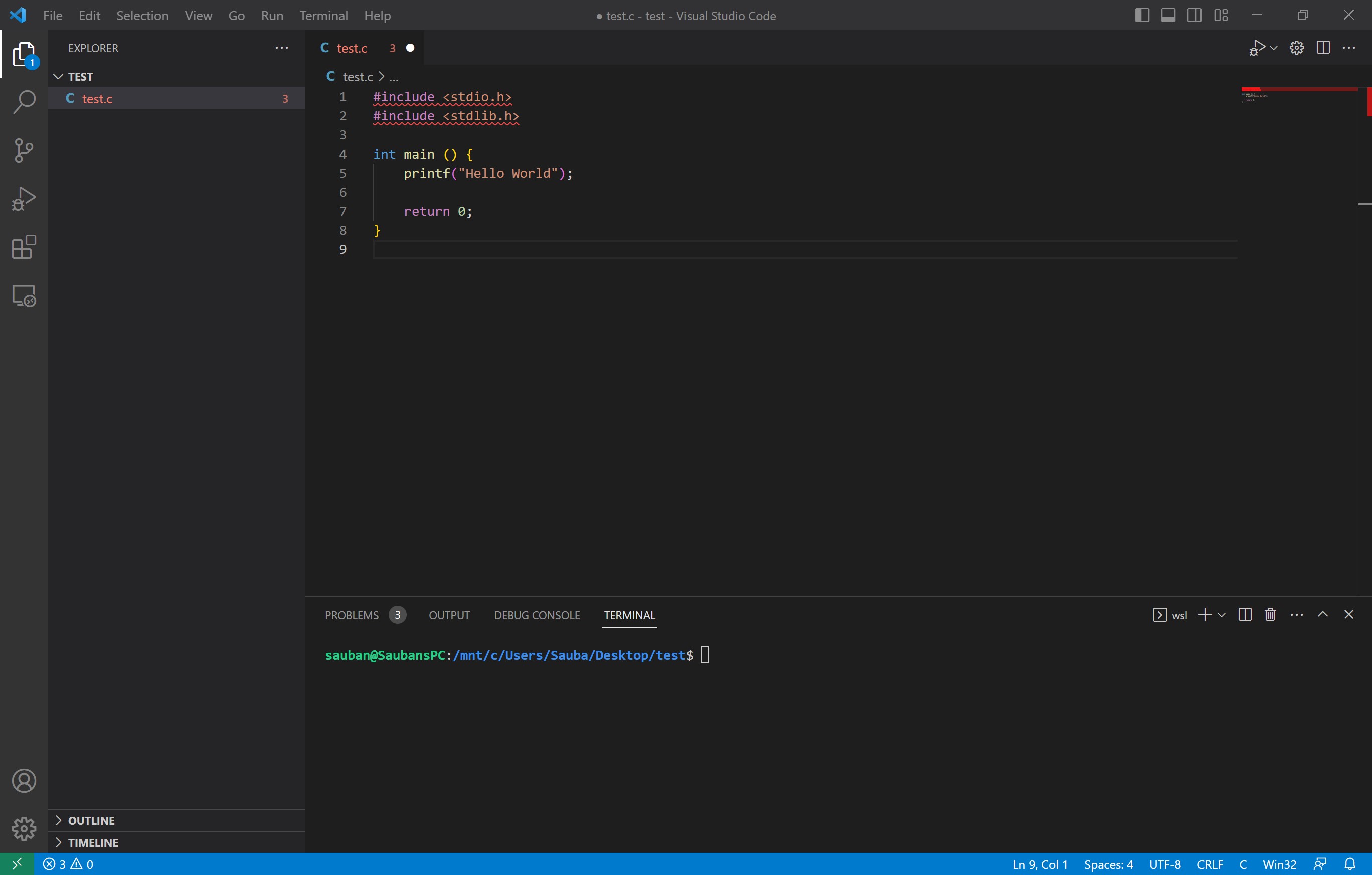This screenshot has width=1372, height=875.
Task: Toggle primary side bar layout button
Action: point(1142,16)
